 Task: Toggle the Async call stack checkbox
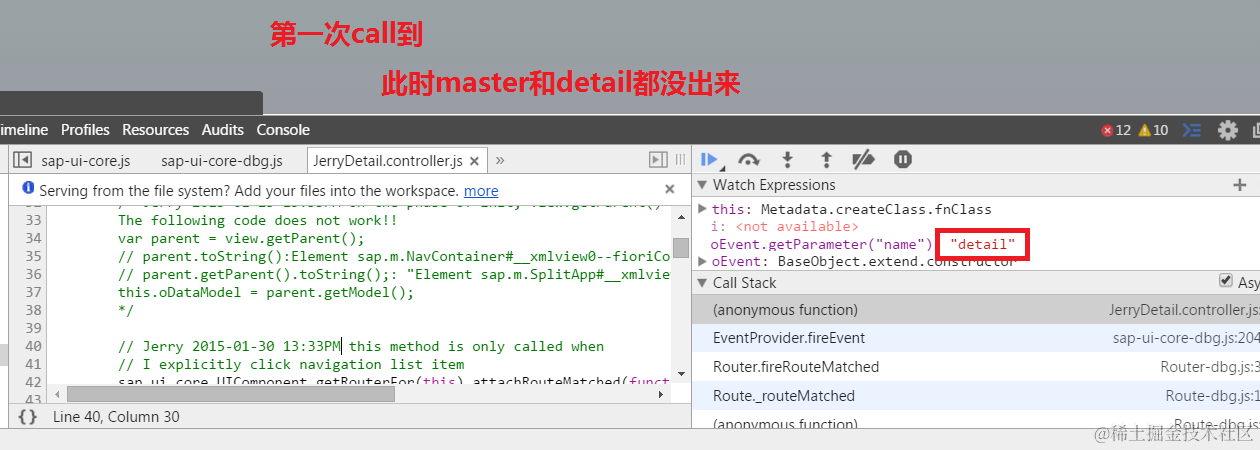tap(1226, 281)
